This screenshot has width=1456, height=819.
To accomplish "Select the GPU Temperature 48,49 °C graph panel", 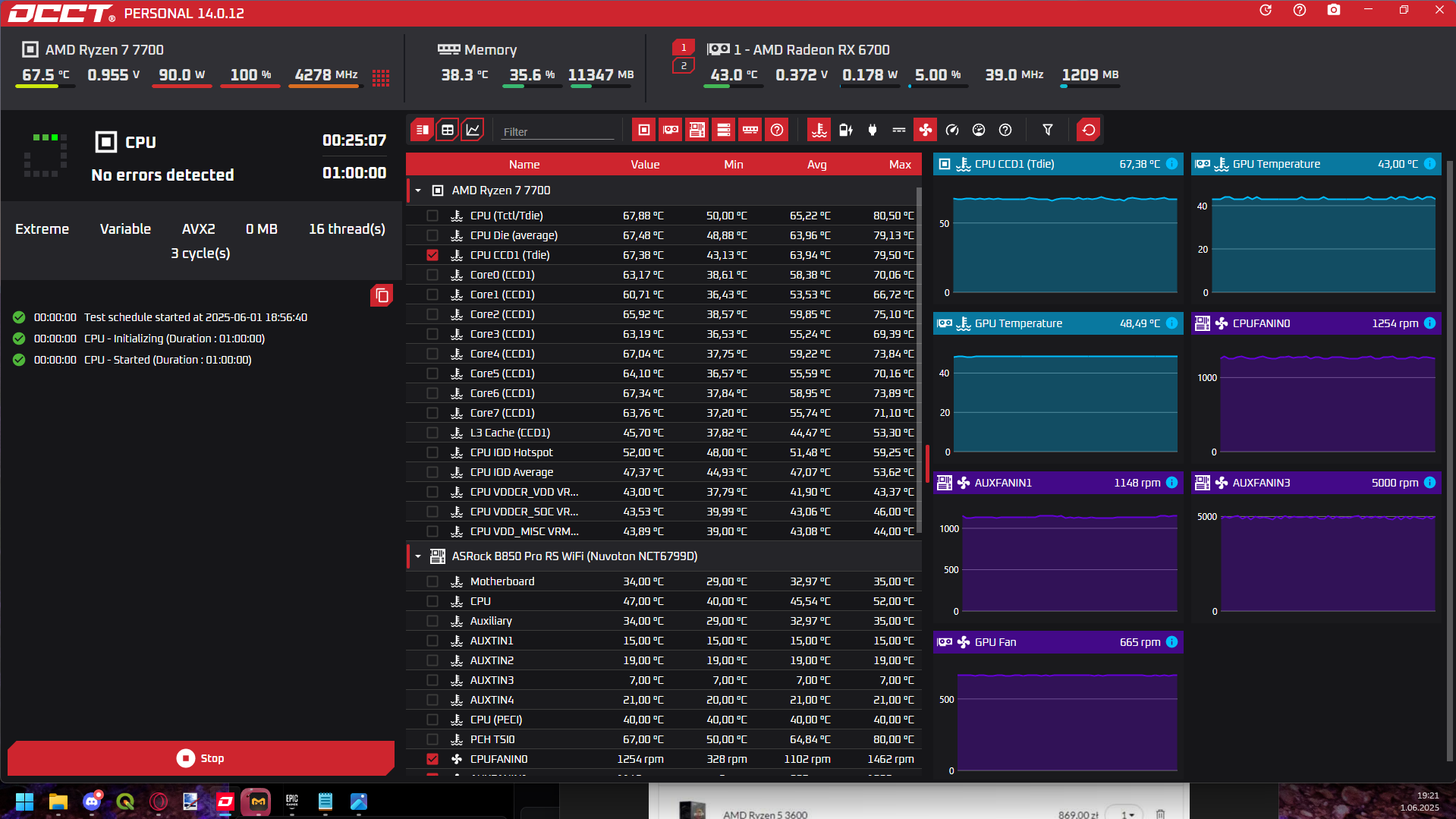I will point(1058,388).
